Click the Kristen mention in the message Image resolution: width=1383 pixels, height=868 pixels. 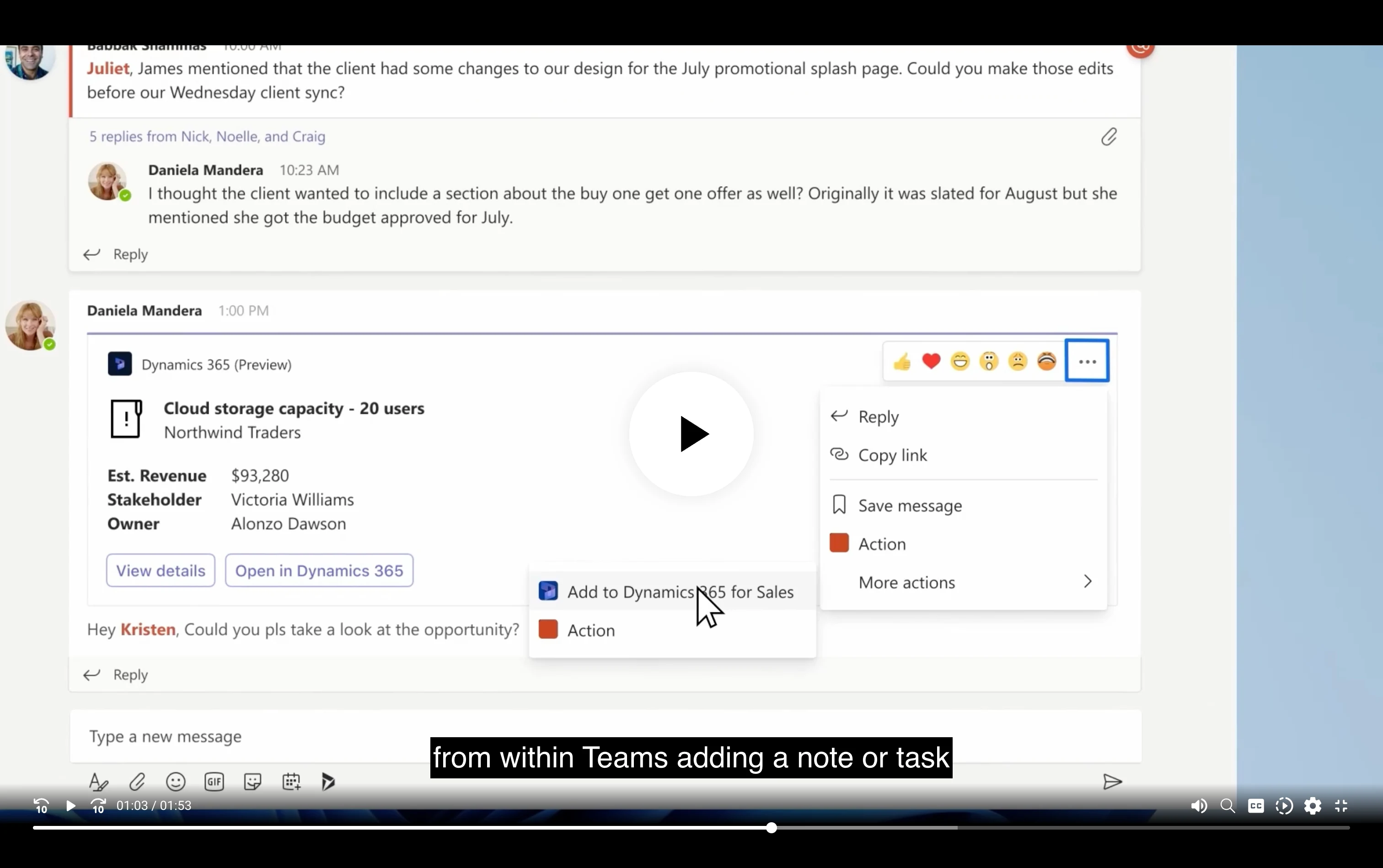coord(148,629)
